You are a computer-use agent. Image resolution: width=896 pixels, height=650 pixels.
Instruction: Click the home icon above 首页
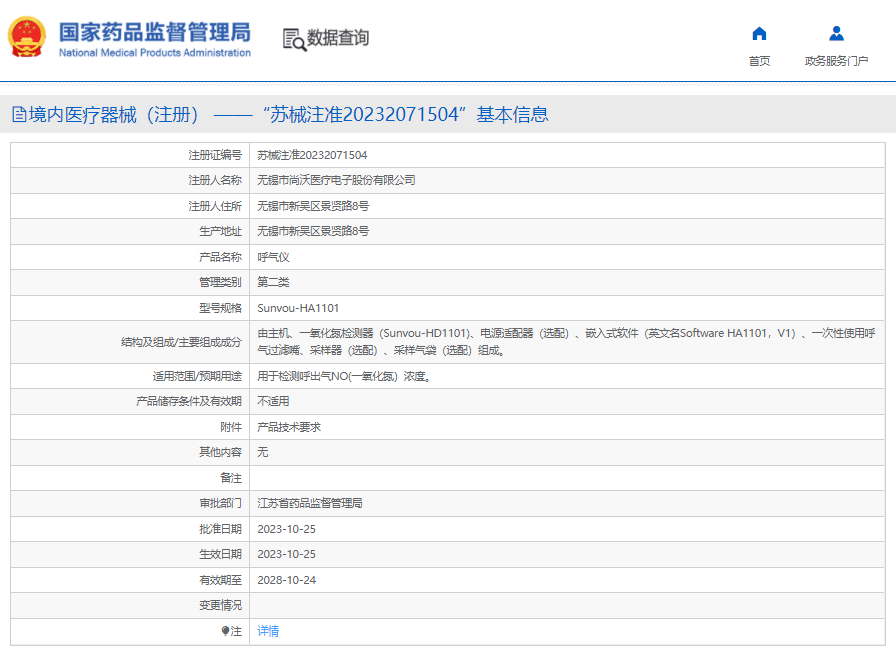pyautogui.click(x=759, y=33)
